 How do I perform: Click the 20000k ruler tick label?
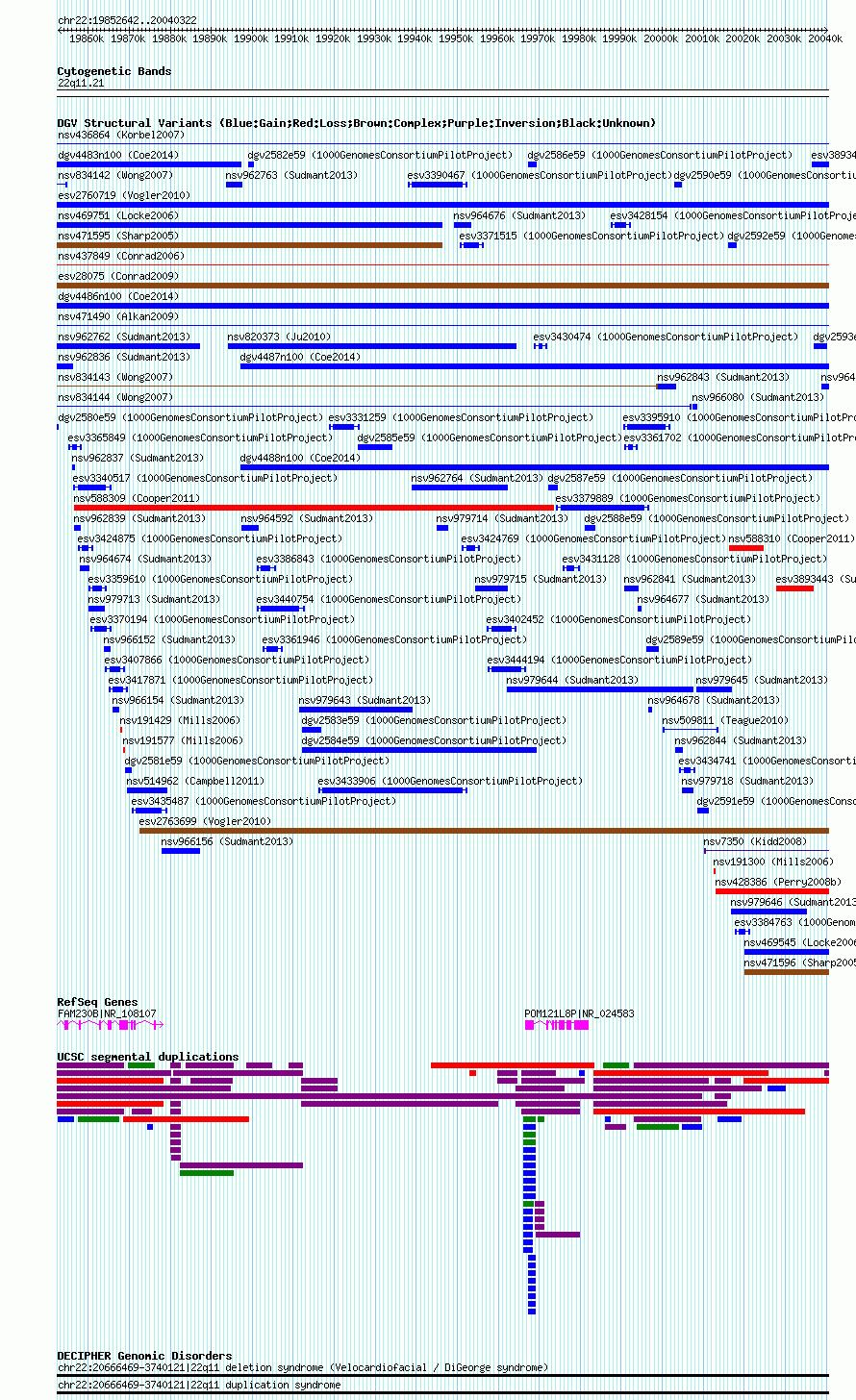tap(661, 38)
